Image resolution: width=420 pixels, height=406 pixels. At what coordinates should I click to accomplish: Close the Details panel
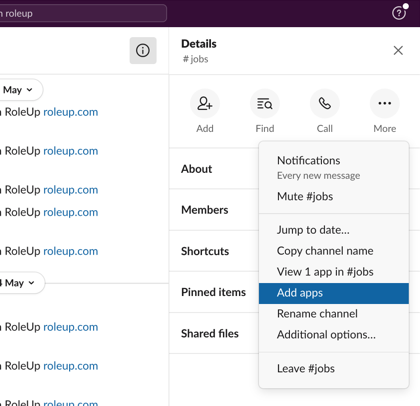click(x=398, y=51)
